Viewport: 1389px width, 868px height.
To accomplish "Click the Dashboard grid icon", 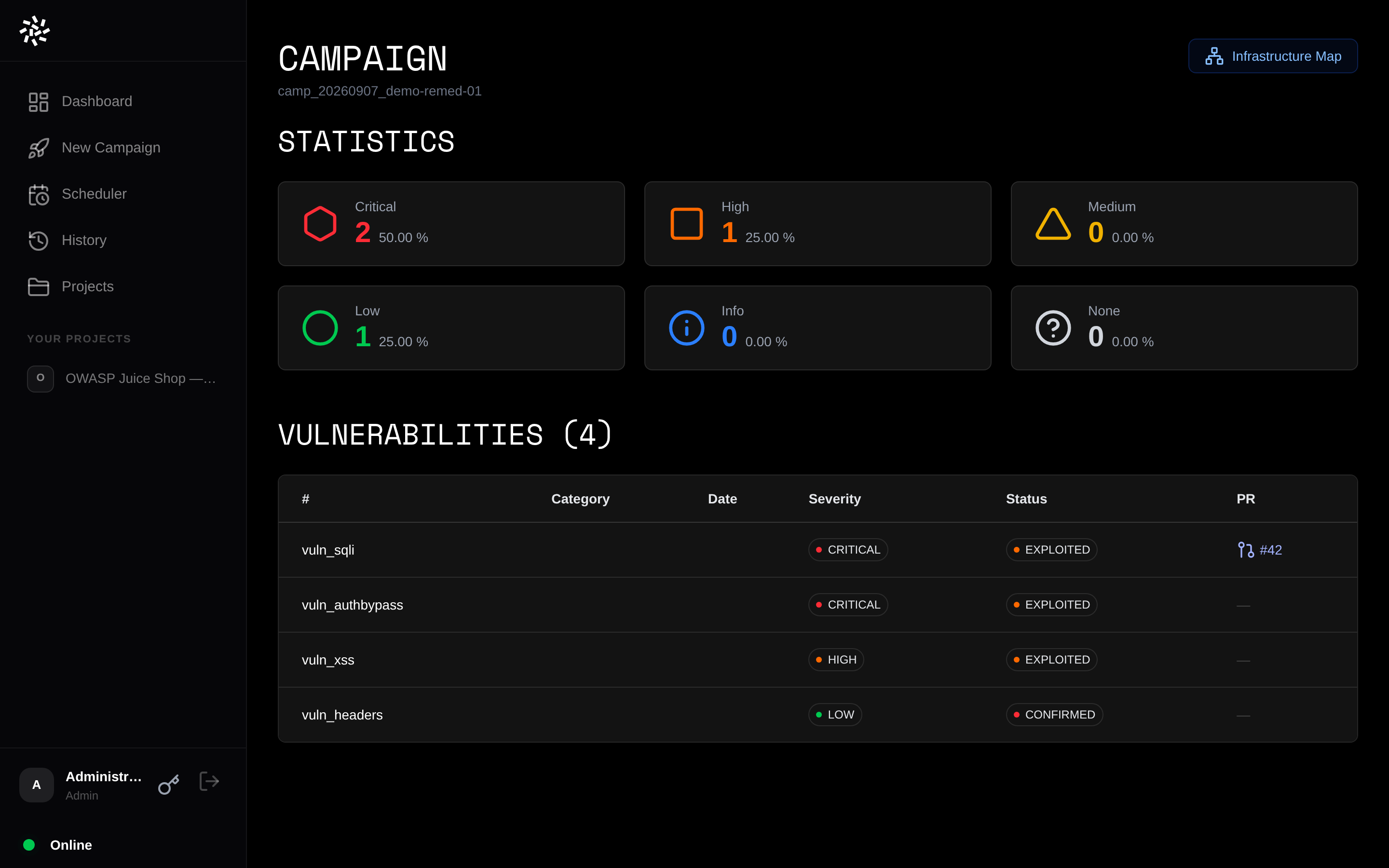I will tap(39, 102).
